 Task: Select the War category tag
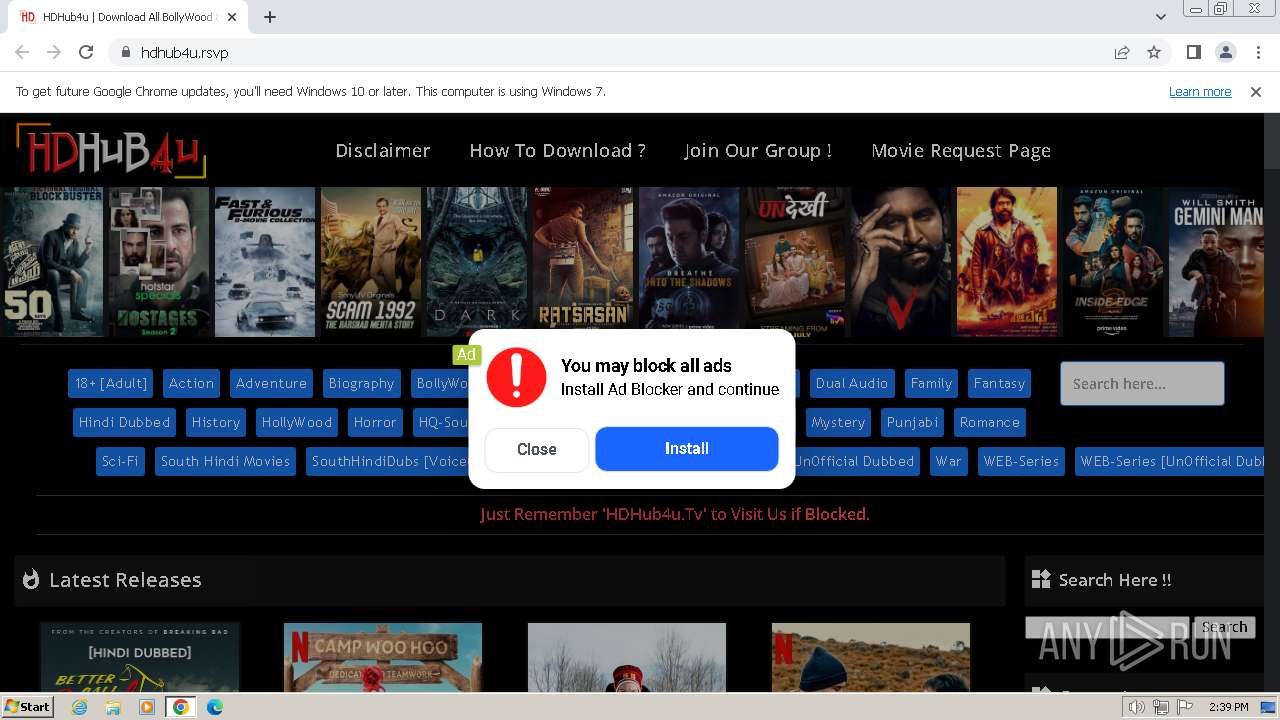coord(948,461)
